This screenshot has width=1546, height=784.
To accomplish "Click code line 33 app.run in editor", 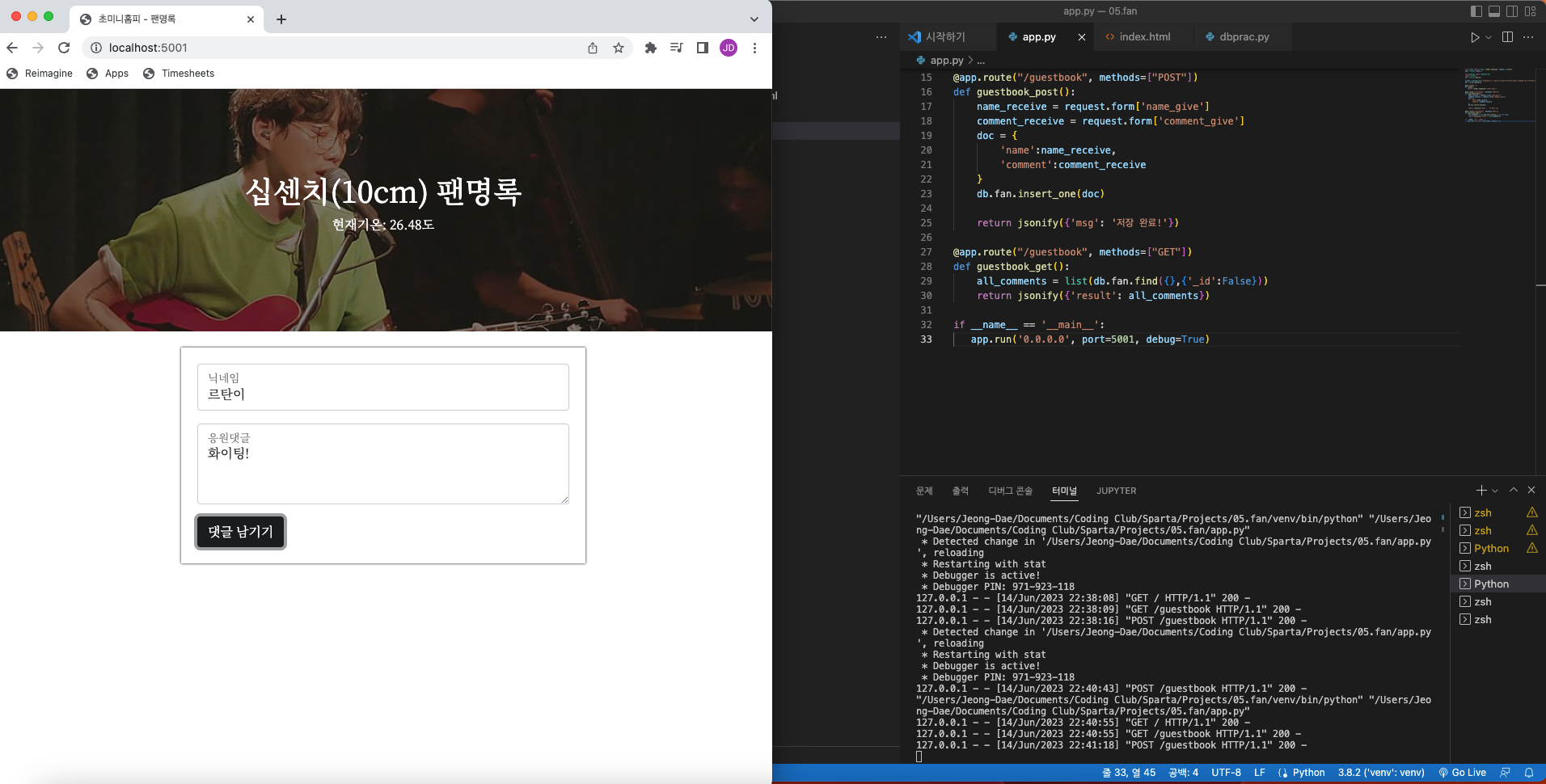I will coord(1090,339).
